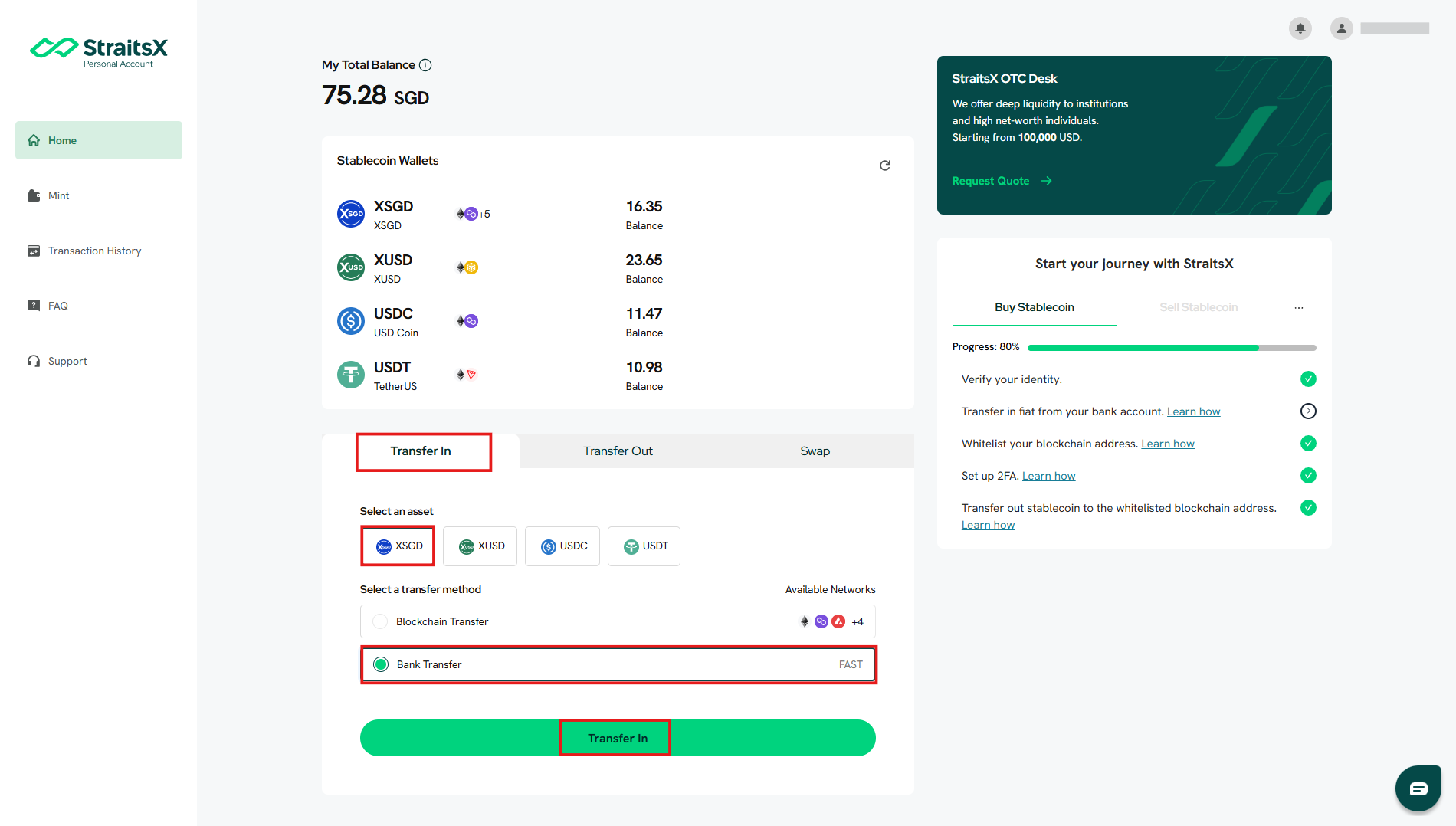Switch to the Transfer Out tab
Screen dimensions: 1456x826
(x=618, y=451)
